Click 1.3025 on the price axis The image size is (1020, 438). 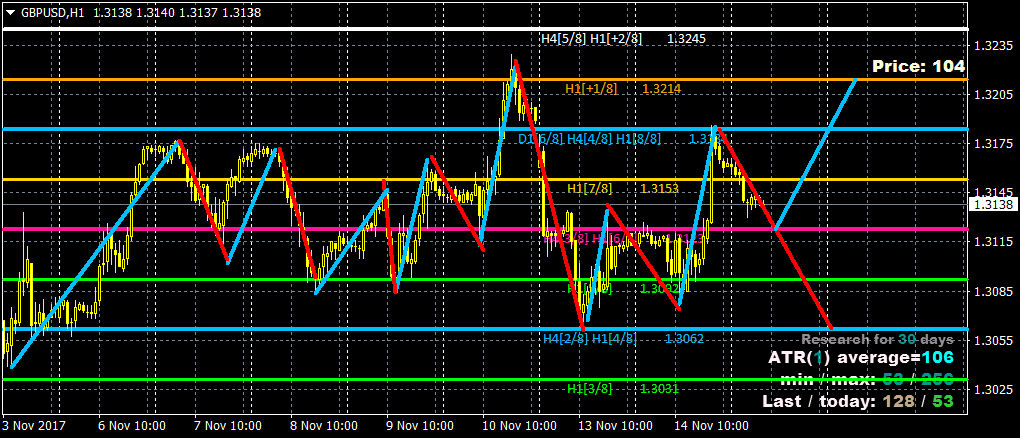992,389
